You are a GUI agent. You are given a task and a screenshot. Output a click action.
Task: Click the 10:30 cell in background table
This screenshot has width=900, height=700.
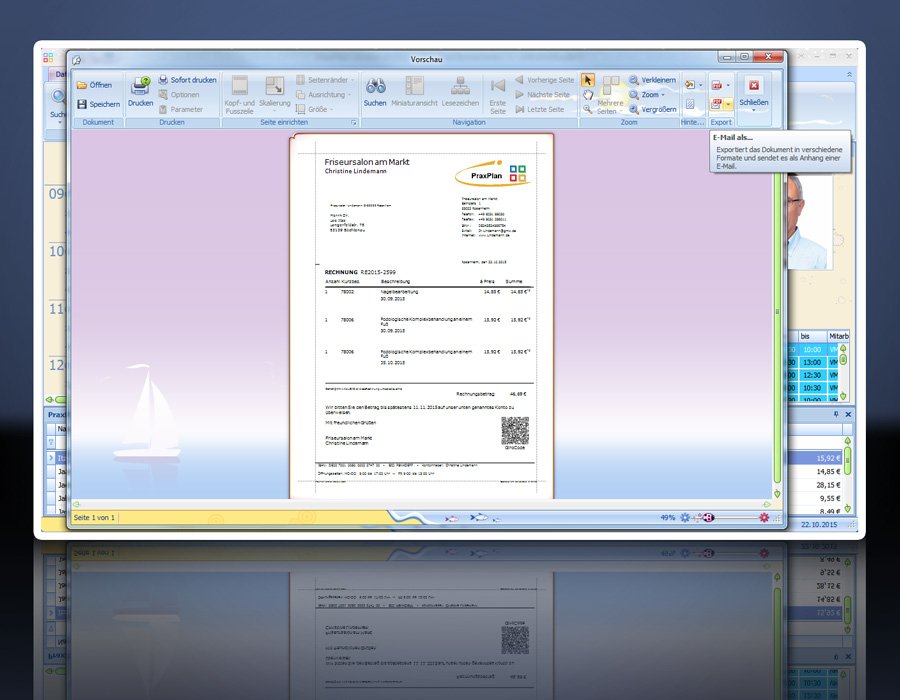tap(812, 387)
